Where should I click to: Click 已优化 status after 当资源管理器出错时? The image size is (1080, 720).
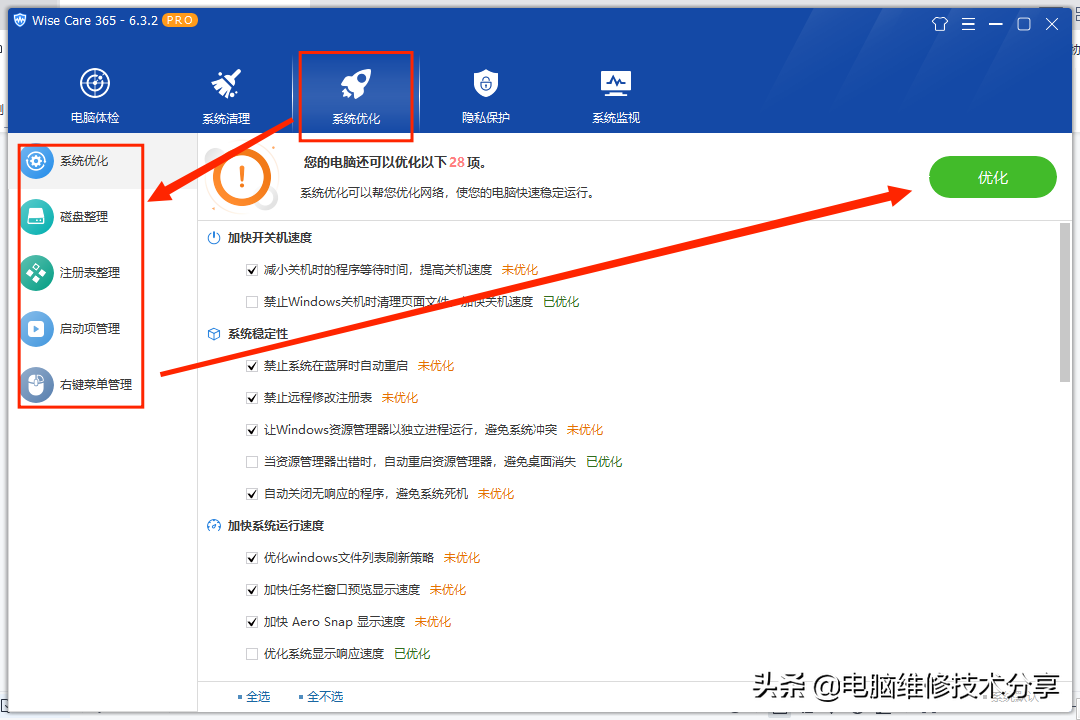coord(604,462)
